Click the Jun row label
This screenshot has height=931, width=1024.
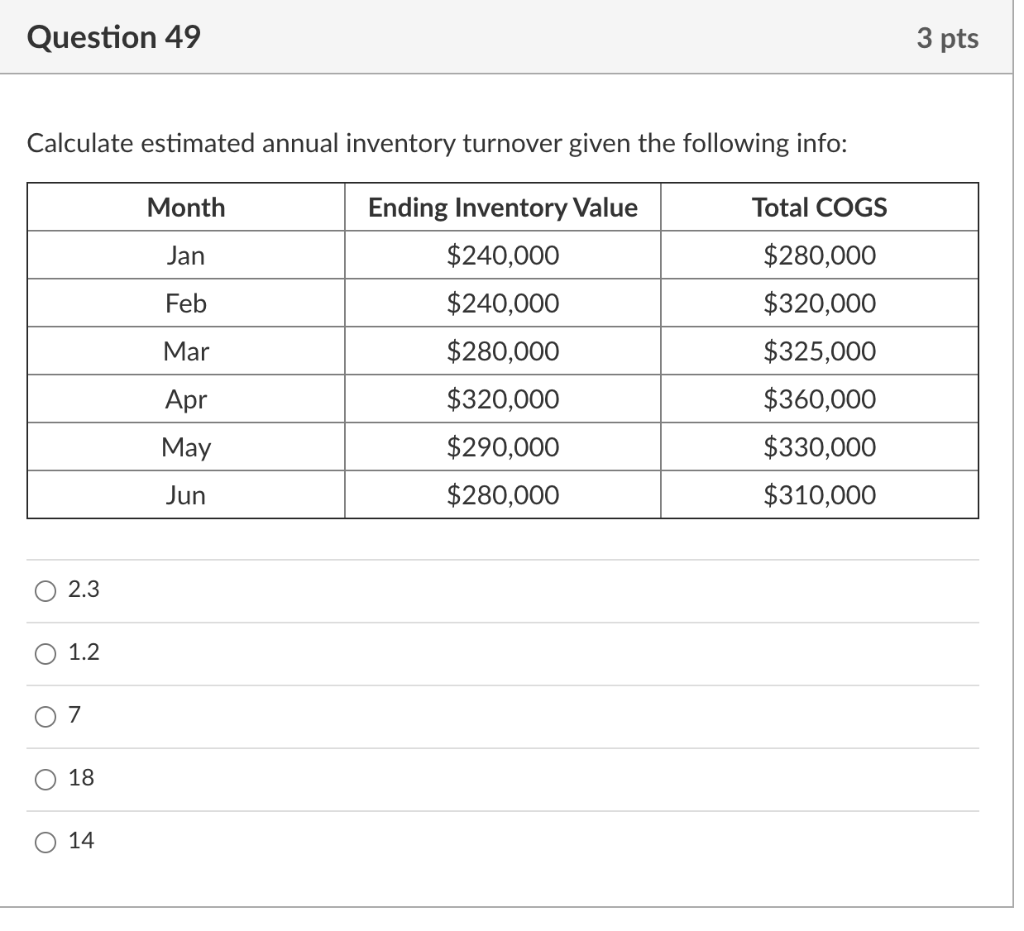(186, 495)
